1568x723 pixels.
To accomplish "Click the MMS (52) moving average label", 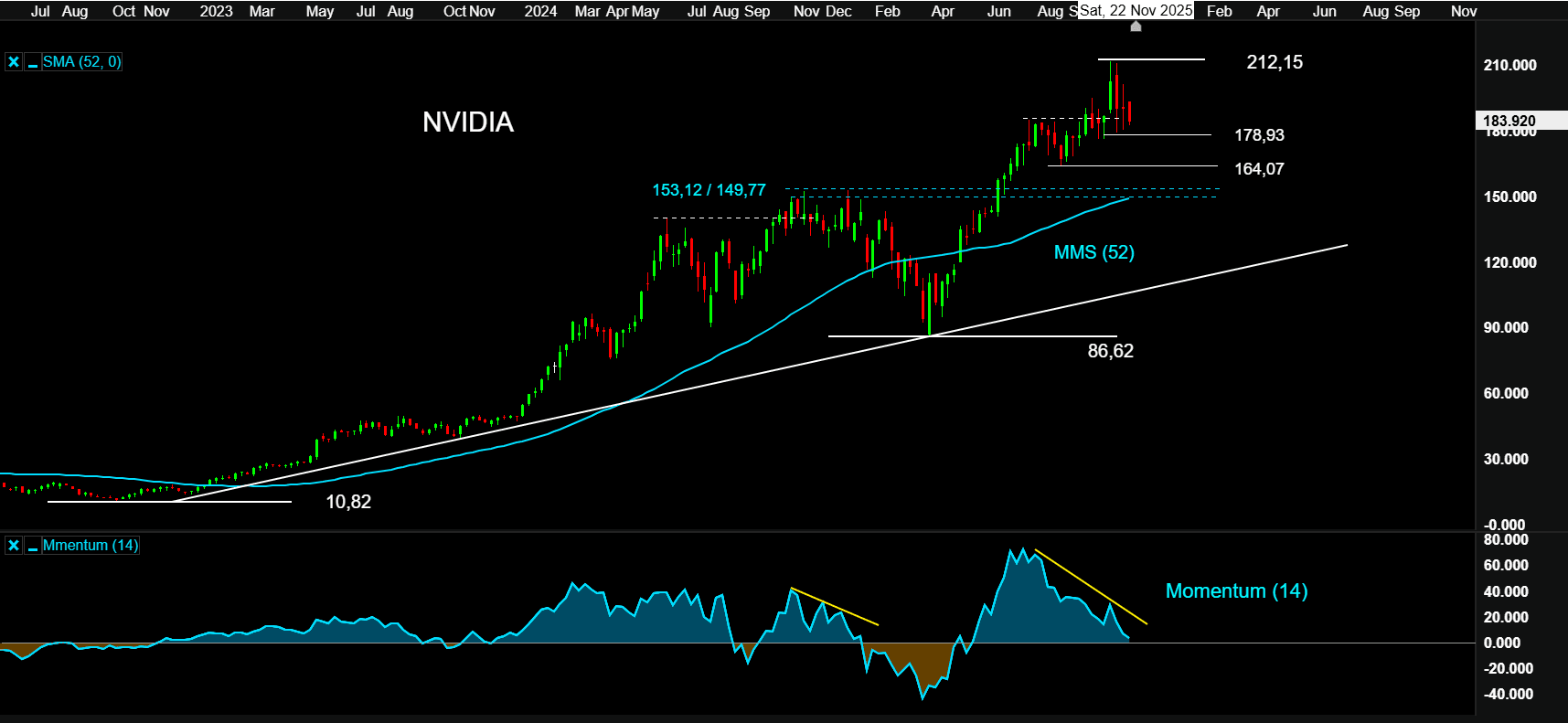I will 1093,252.
